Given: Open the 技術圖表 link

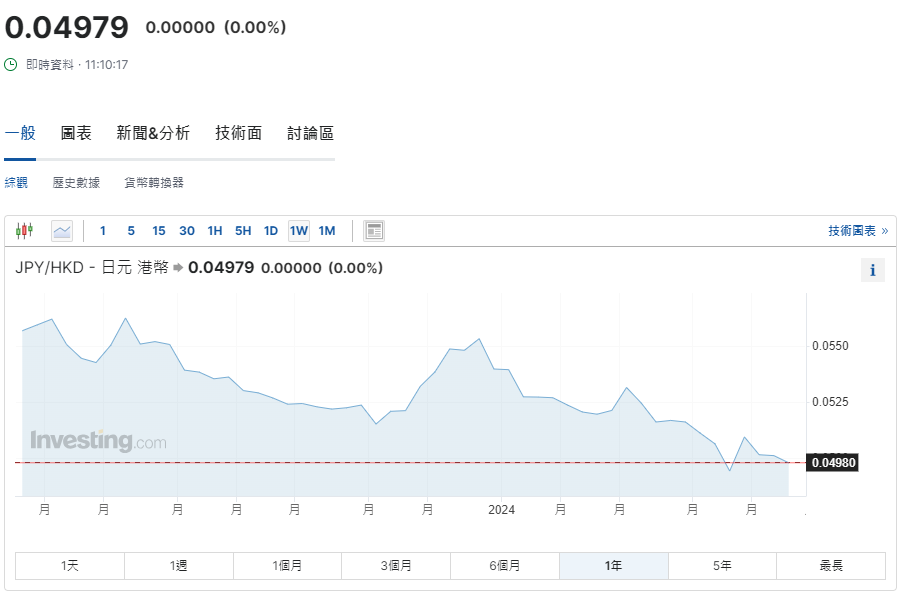Looking at the screenshot, I should pyautogui.click(x=857, y=231).
